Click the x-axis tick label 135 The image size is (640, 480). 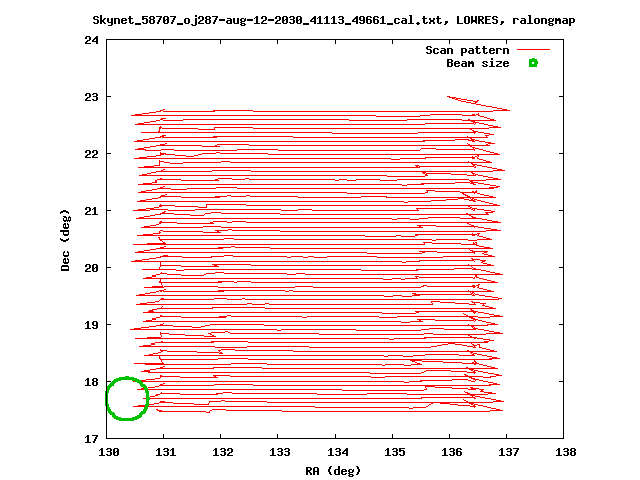point(395,452)
